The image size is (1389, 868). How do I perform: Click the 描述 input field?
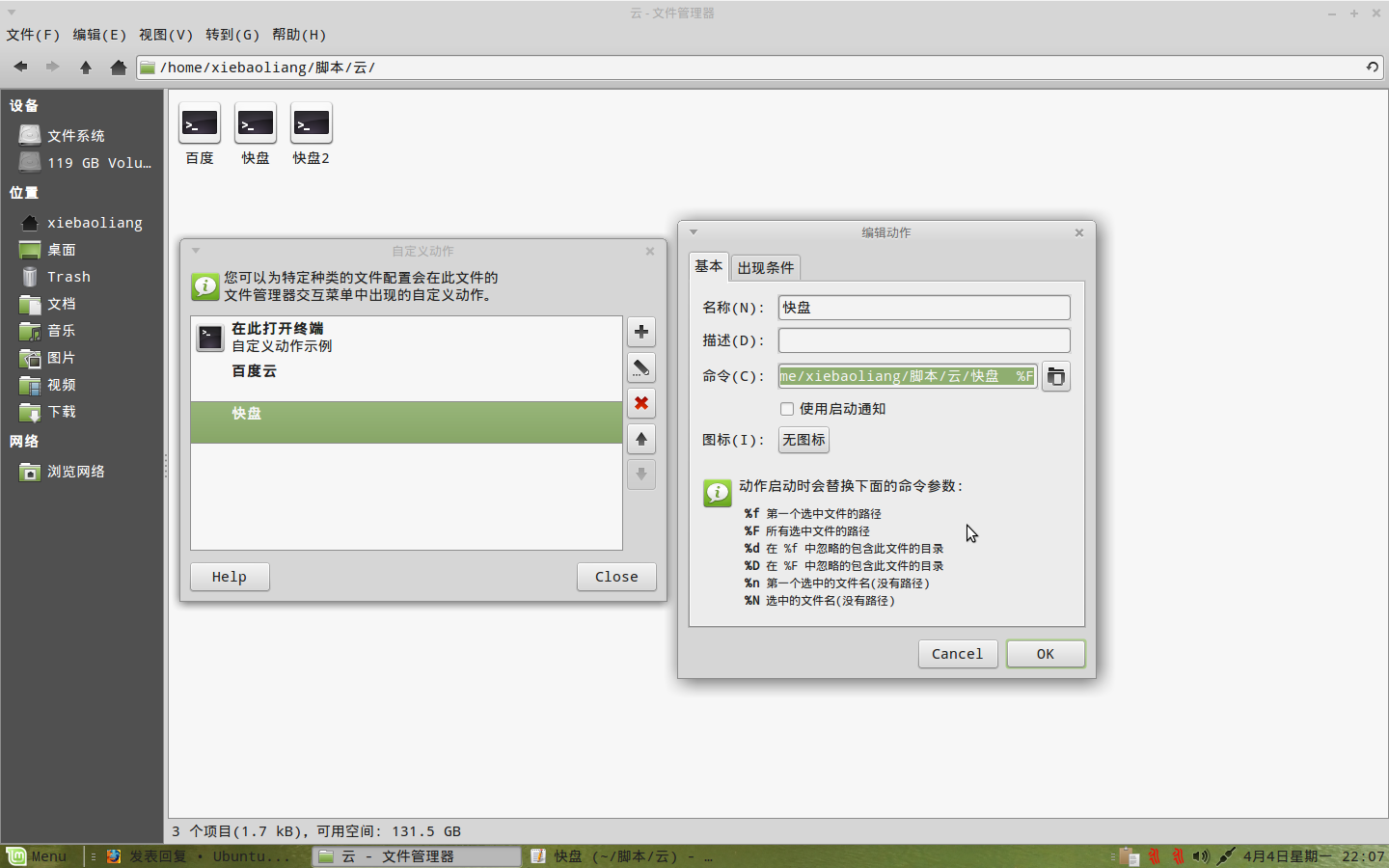(924, 340)
